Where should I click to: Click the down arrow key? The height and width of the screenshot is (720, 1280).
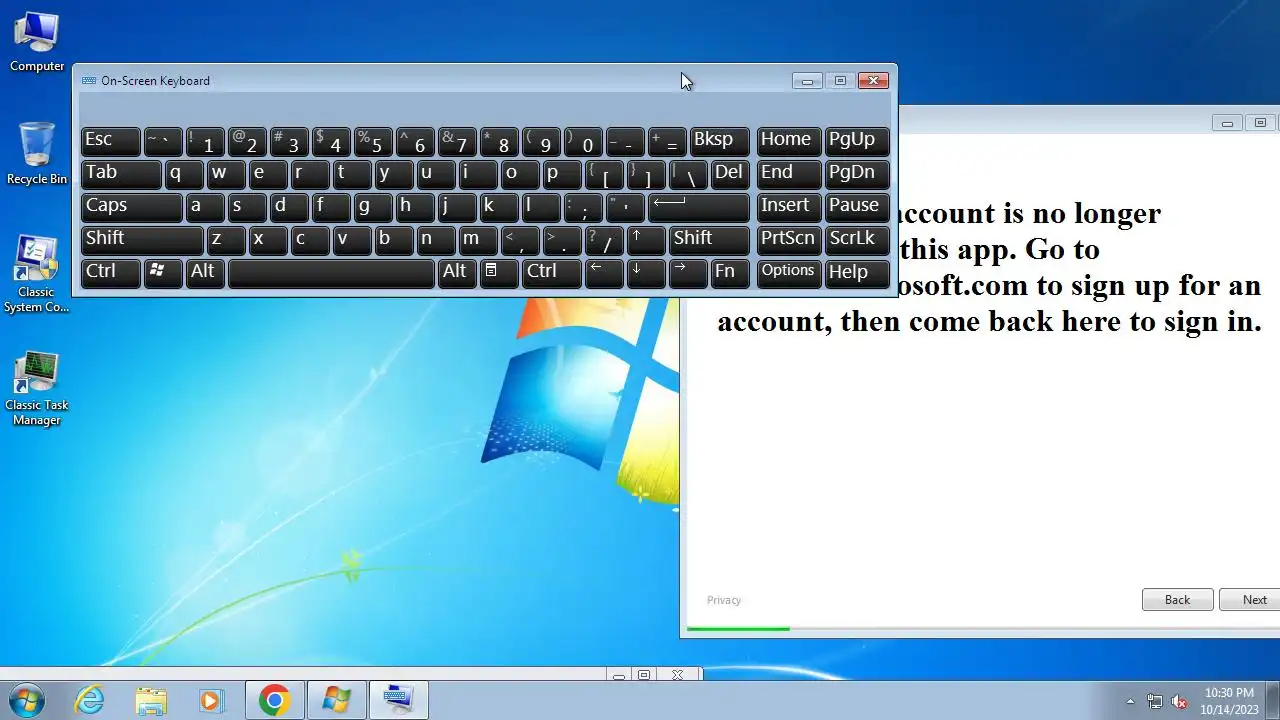tap(646, 273)
